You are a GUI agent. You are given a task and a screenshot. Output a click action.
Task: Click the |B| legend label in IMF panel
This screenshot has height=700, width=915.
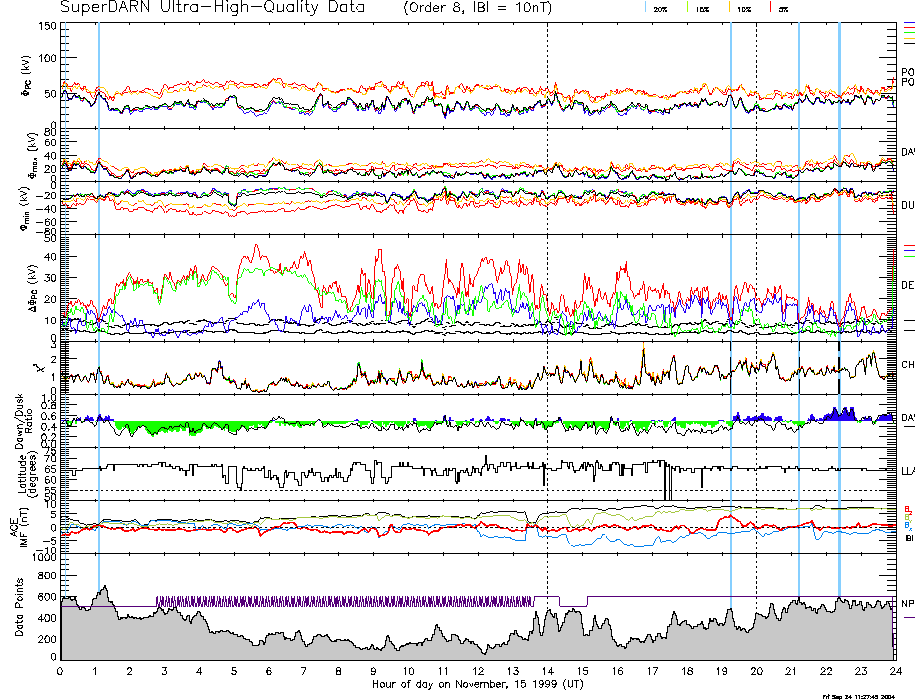point(907,538)
